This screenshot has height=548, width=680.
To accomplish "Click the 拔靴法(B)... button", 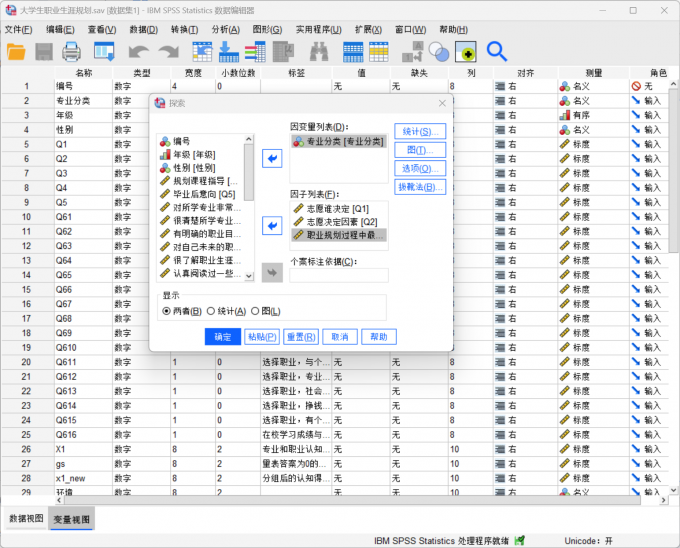I will tap(420, 187).
